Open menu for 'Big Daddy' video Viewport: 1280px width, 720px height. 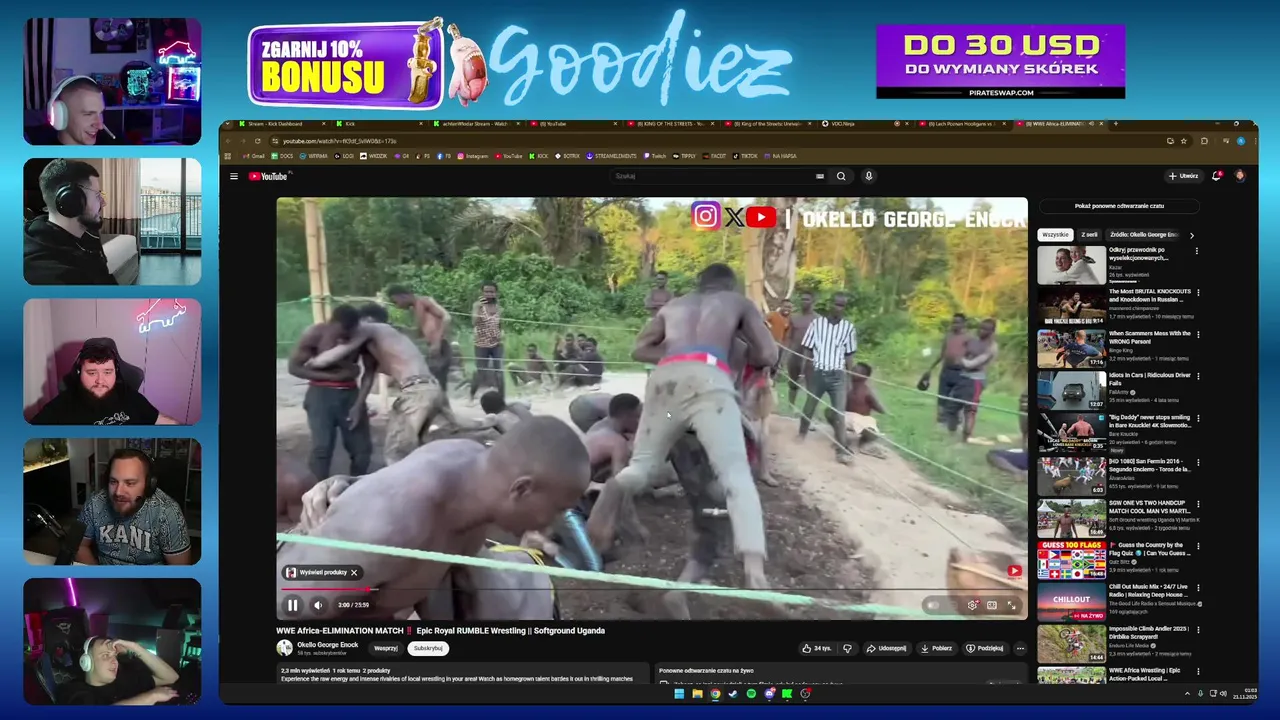(1197, 419)
